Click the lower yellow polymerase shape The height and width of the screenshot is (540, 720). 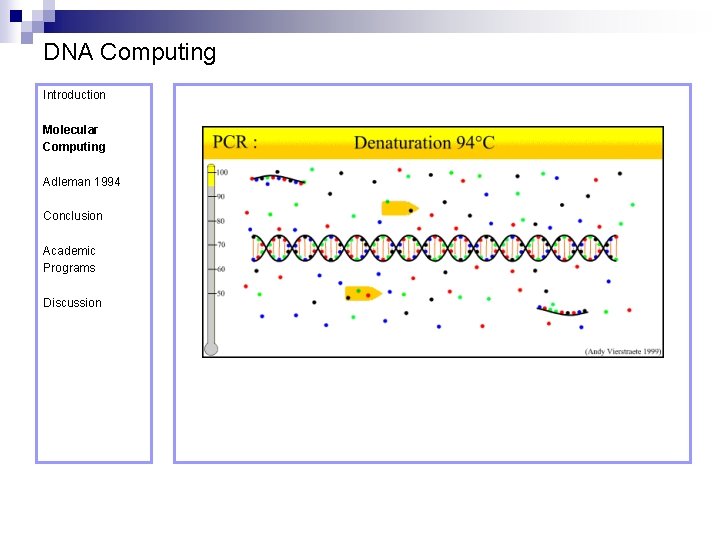click(x=363, y=293)
